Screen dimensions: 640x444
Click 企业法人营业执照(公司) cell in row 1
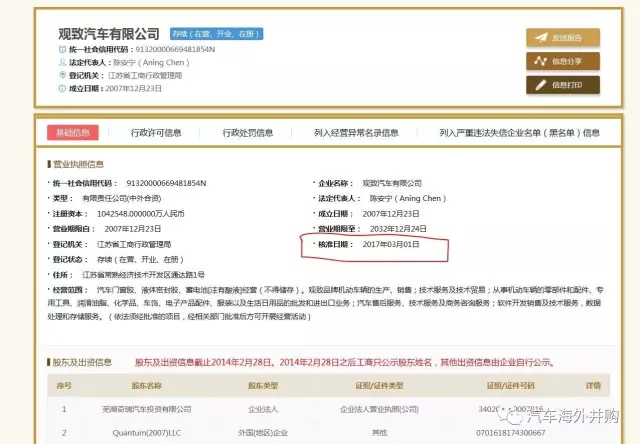tap(379, 409)
